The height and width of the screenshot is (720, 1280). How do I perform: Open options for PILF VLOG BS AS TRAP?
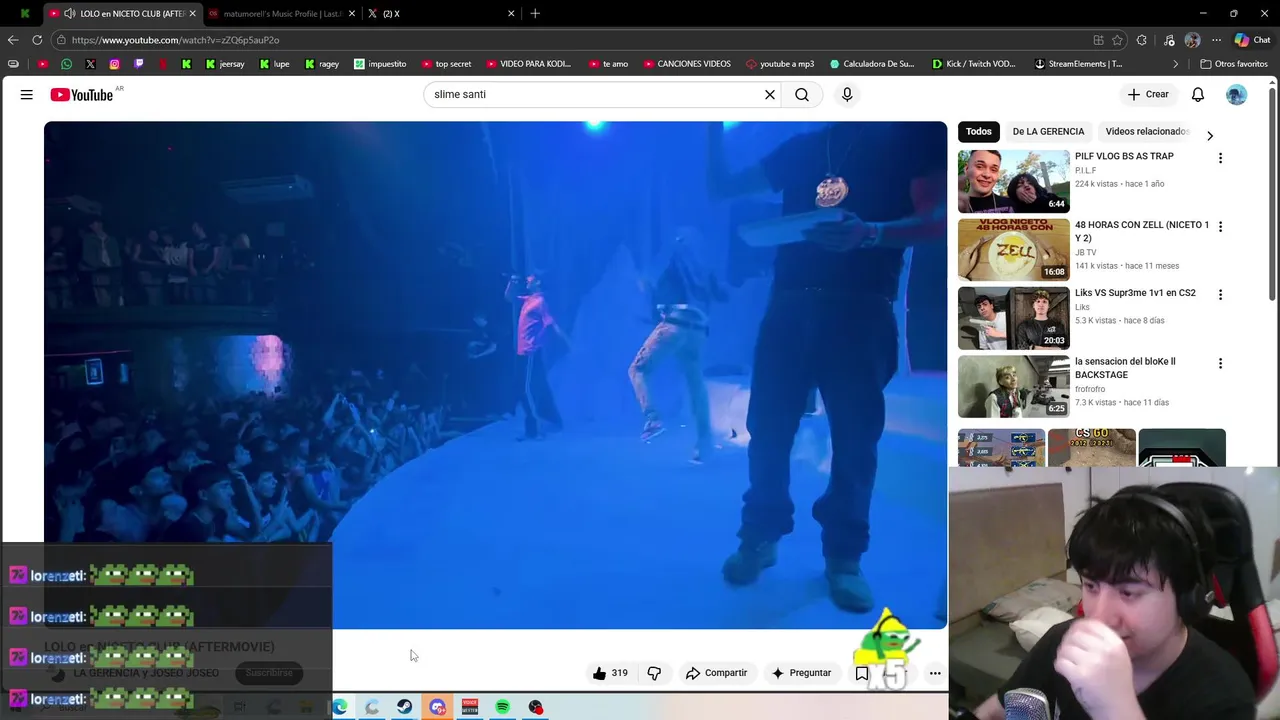tap(1220, 158)
